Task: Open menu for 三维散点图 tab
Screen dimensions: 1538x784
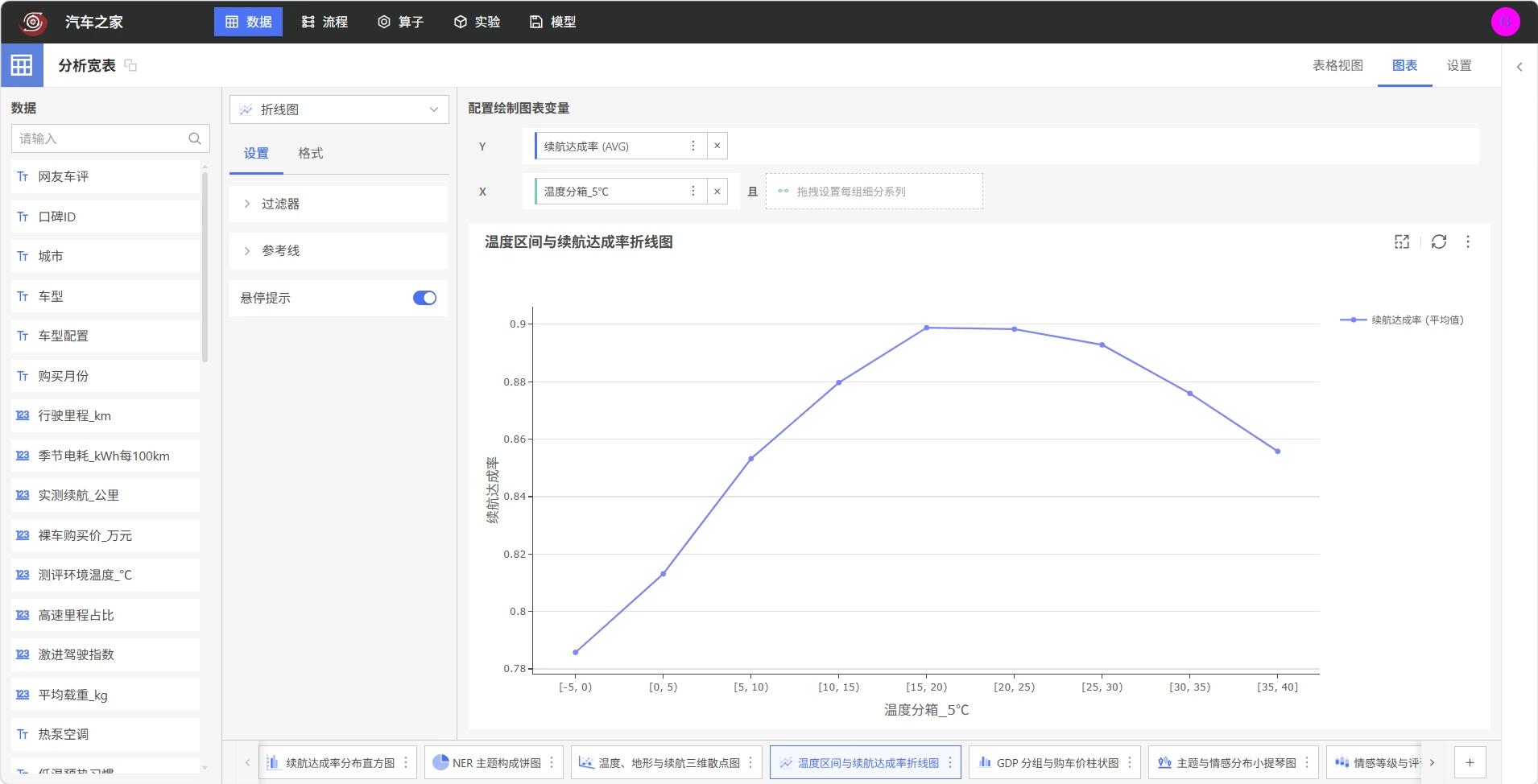Action: (750, 762)
